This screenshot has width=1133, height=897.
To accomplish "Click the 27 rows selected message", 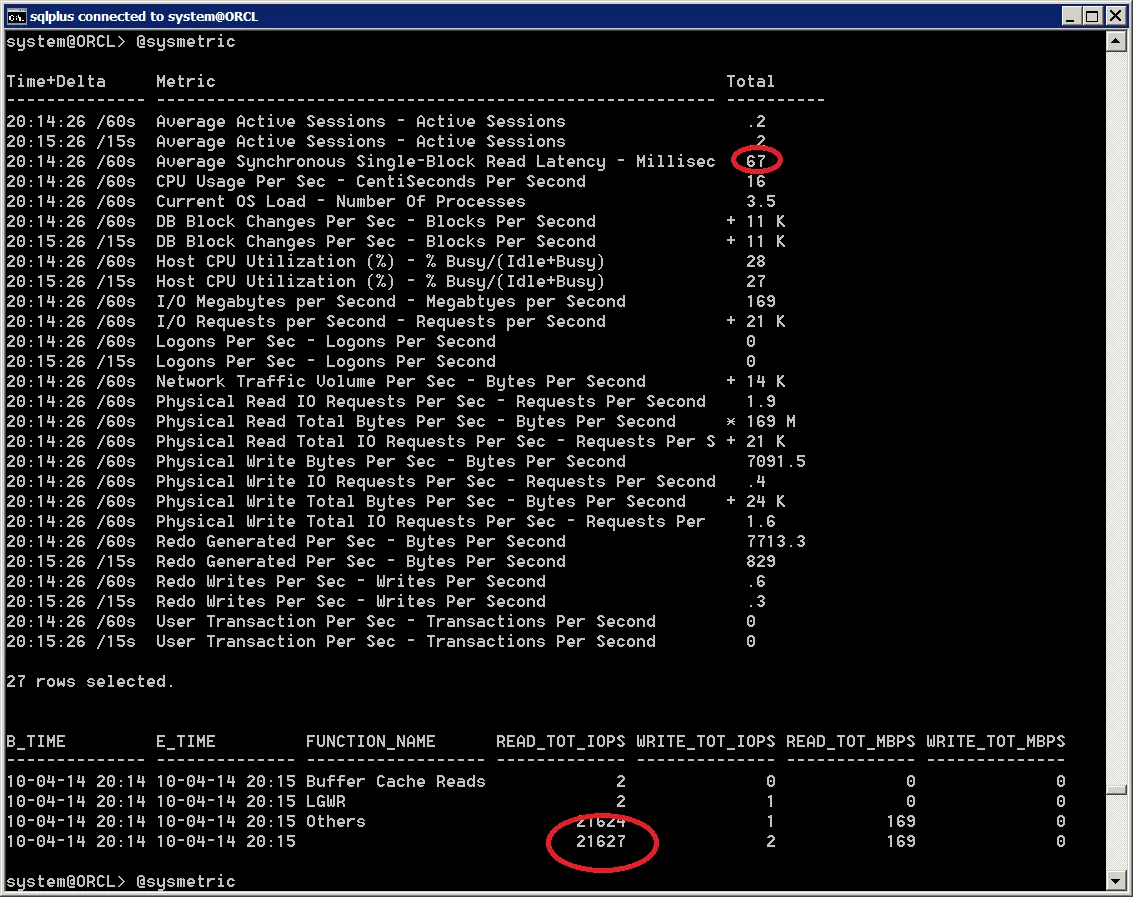I will pyautogui.click(x=90, y=682).
